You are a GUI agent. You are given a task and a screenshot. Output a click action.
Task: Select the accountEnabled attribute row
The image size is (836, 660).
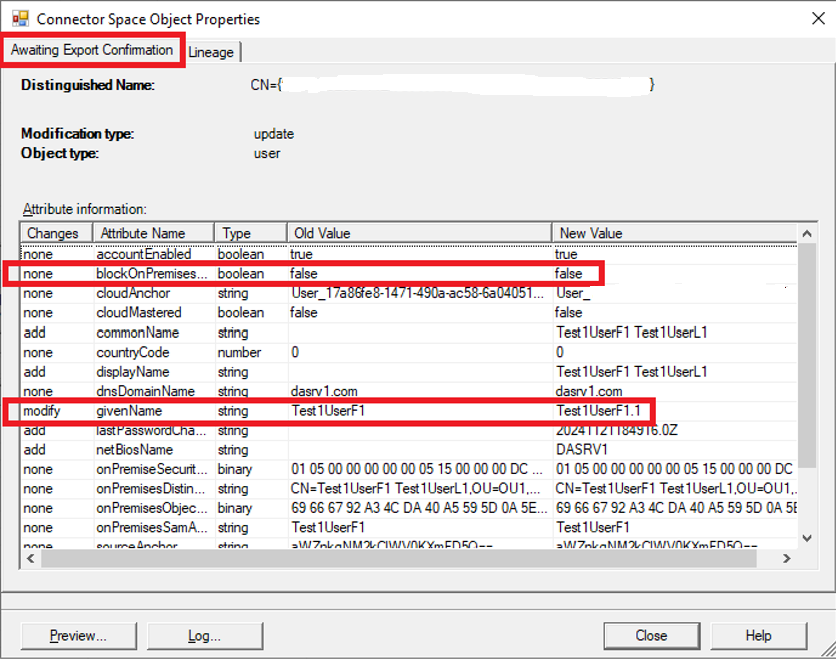(x=409, y=254)
